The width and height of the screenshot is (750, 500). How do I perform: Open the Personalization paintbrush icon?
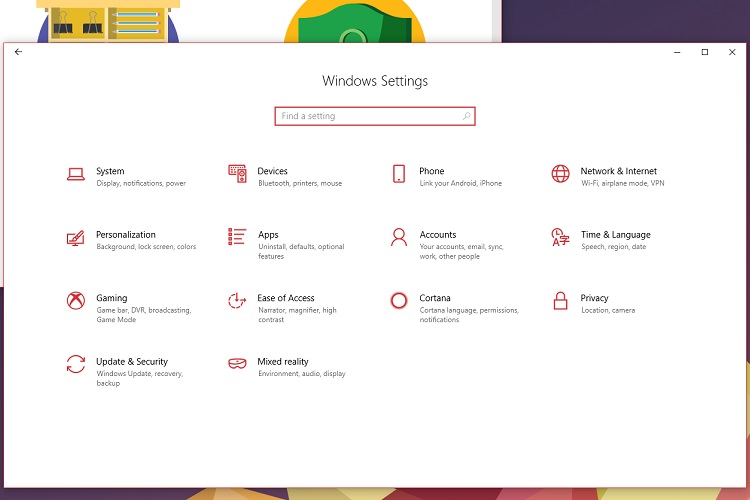(x=76, y=238)
